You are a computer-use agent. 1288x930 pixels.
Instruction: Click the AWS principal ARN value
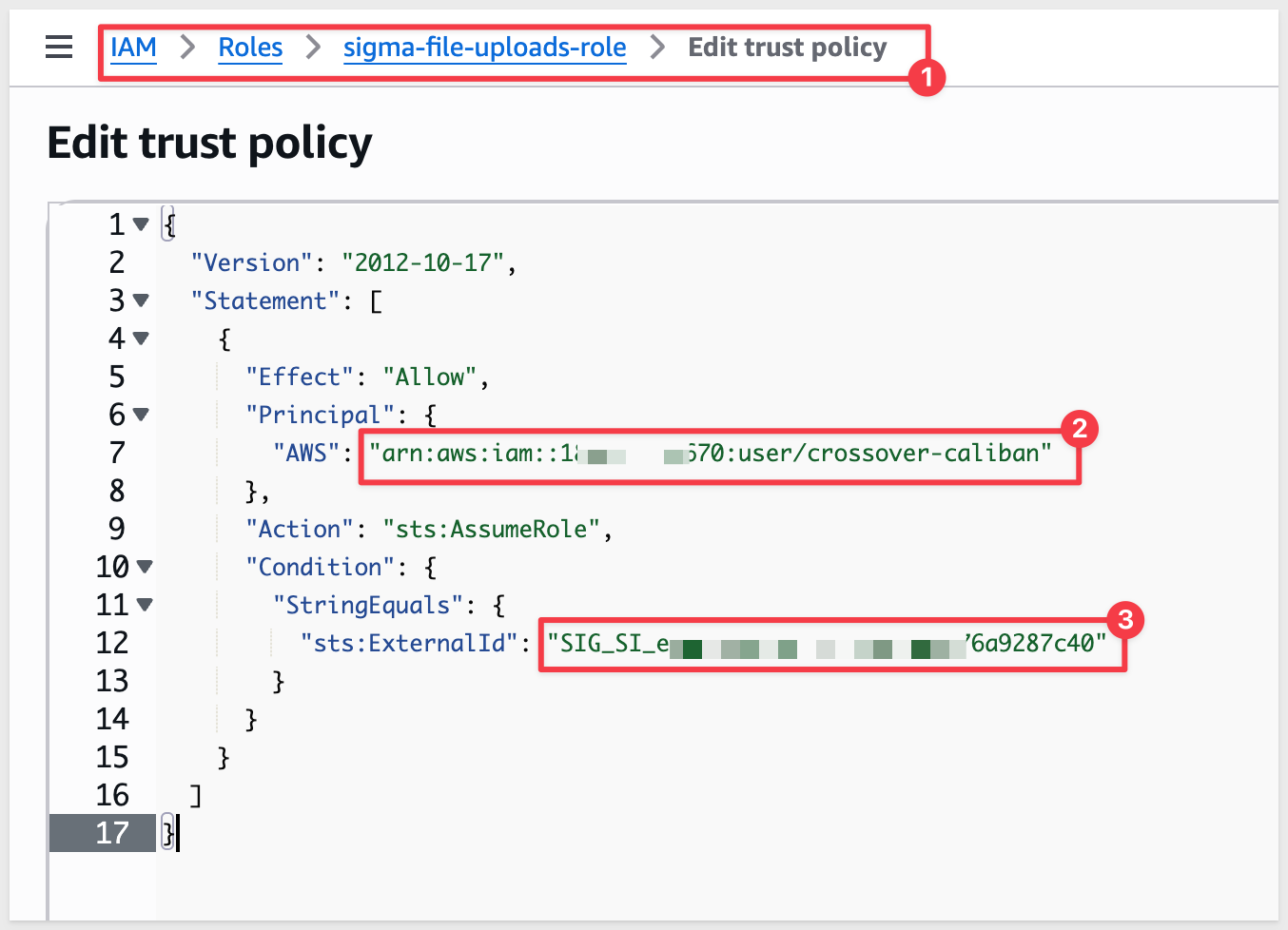pos(710,454)
